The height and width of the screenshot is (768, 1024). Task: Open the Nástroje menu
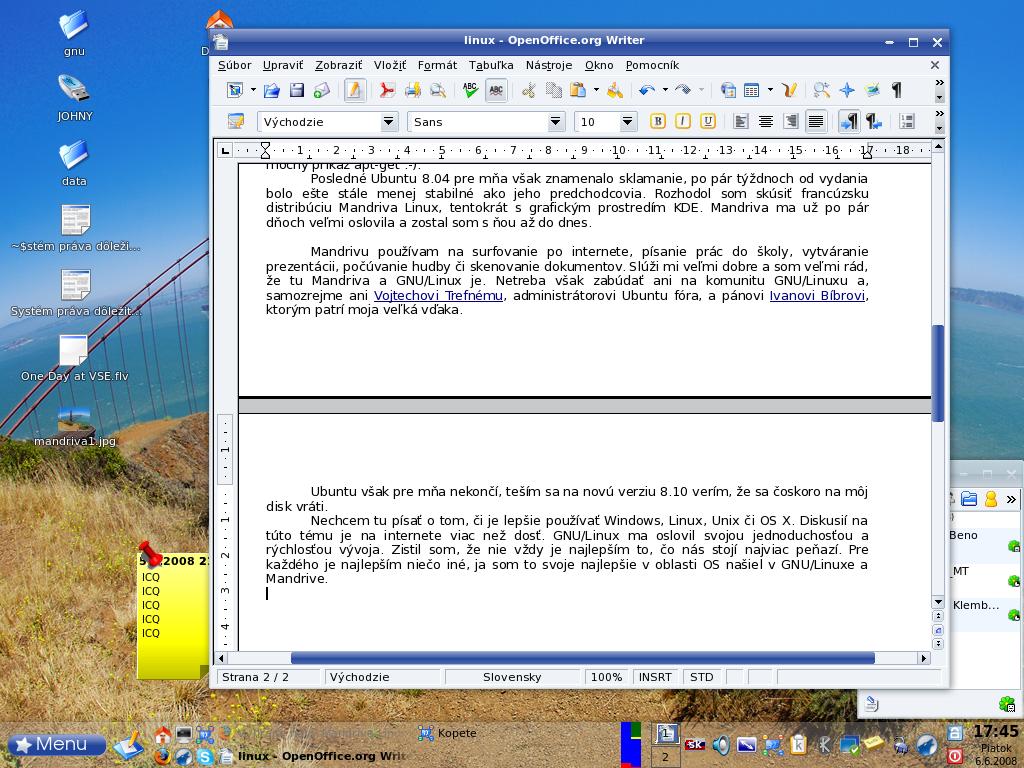click(548, 65)
